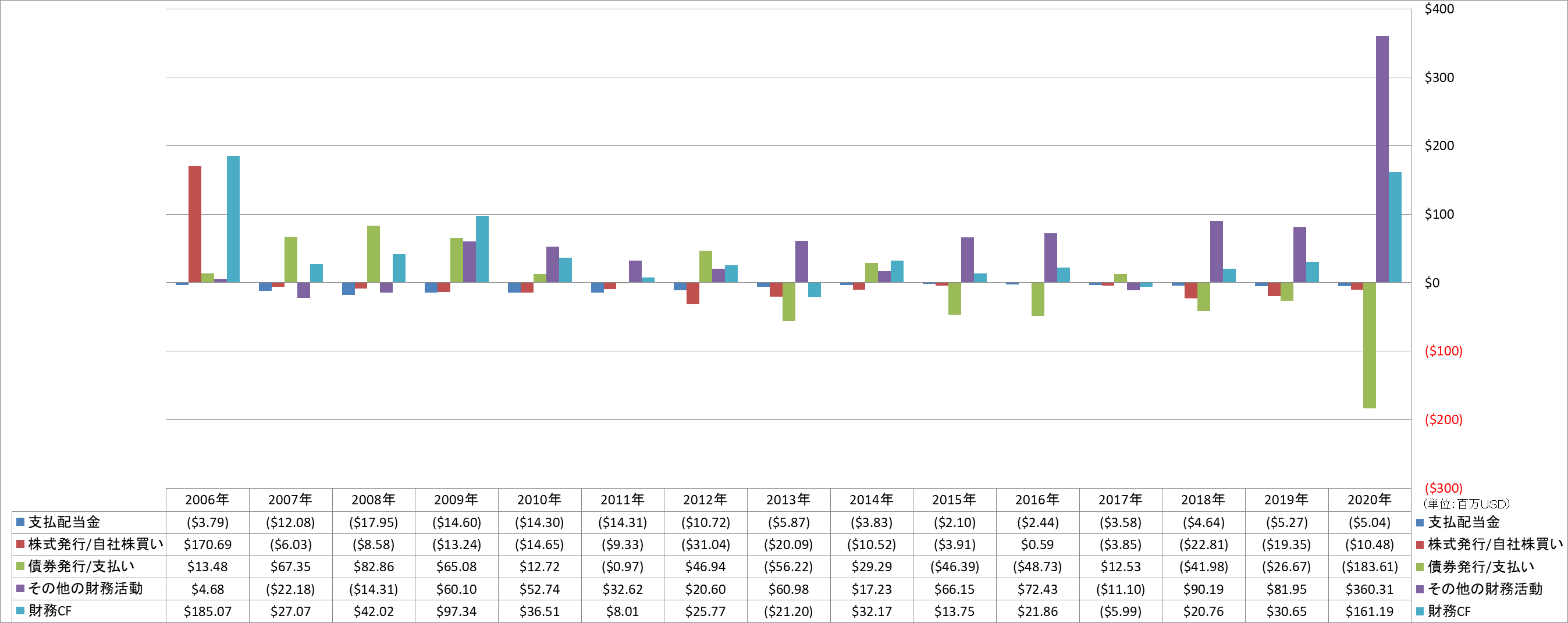
Task: Click the ($31.04) cell under 2012年
Action: 706,544
